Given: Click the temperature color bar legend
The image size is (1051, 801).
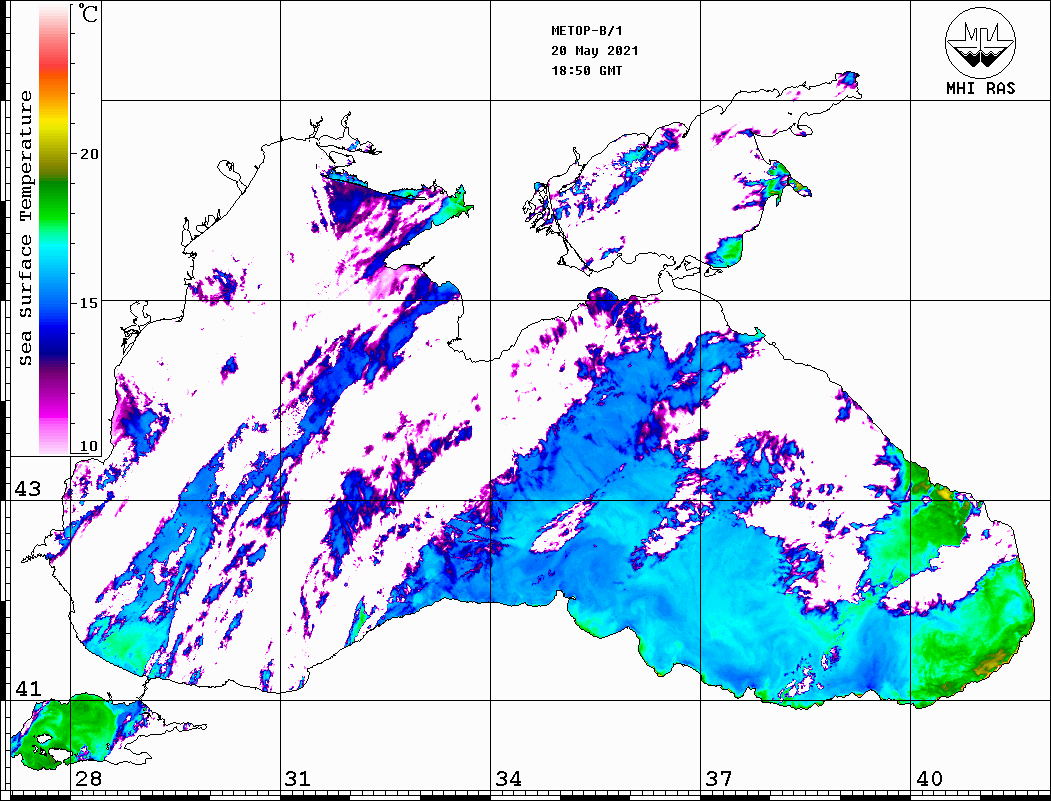Looking at the screenshot, I should click(x=54, y=229).
